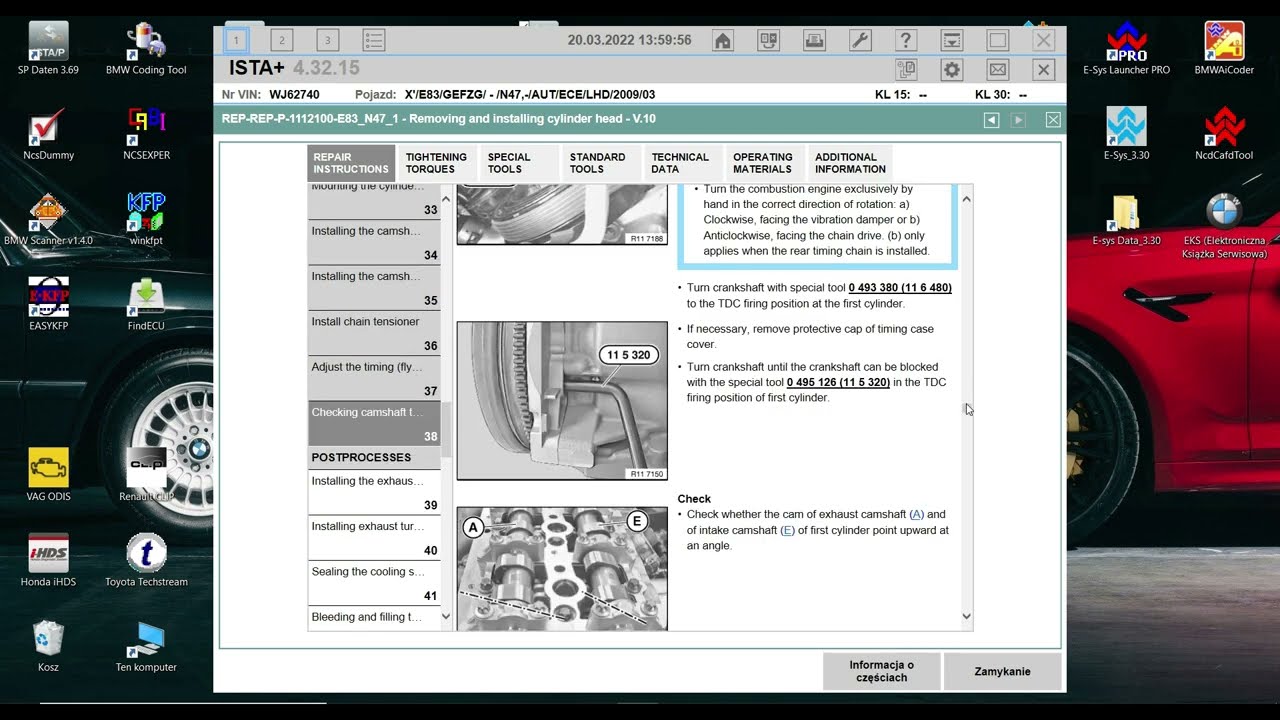Open the camshaft A and E illustration

tap(562, 568)
